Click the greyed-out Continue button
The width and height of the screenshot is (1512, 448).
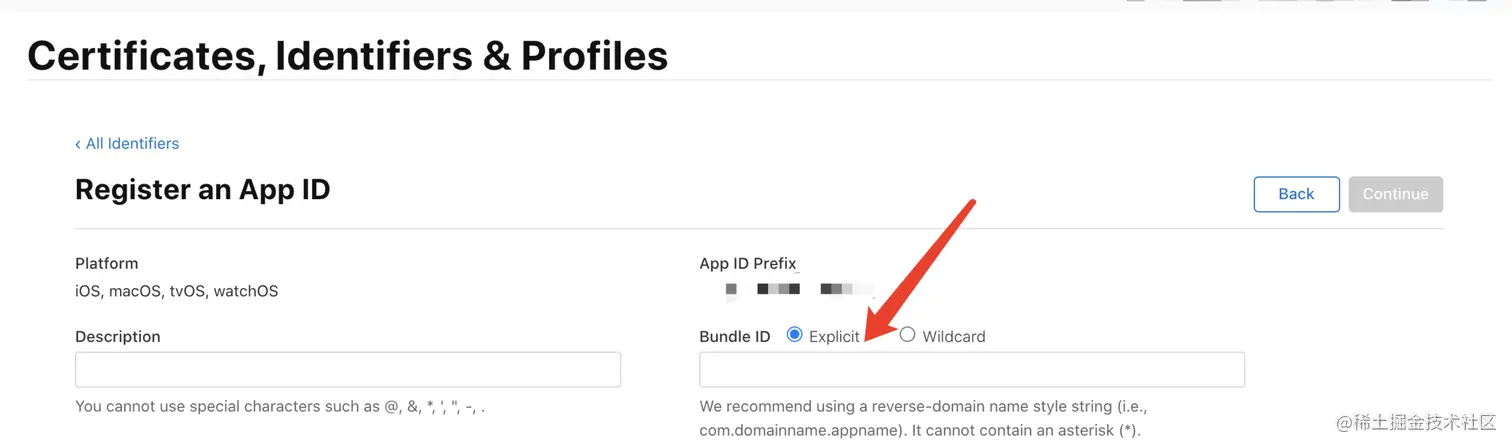click(1395, 194)
